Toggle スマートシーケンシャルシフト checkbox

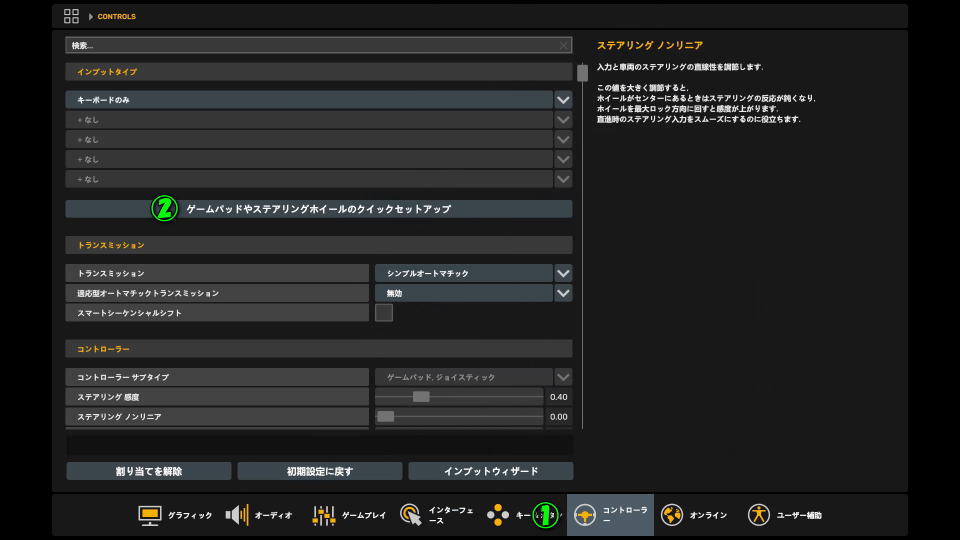point(384,313)
